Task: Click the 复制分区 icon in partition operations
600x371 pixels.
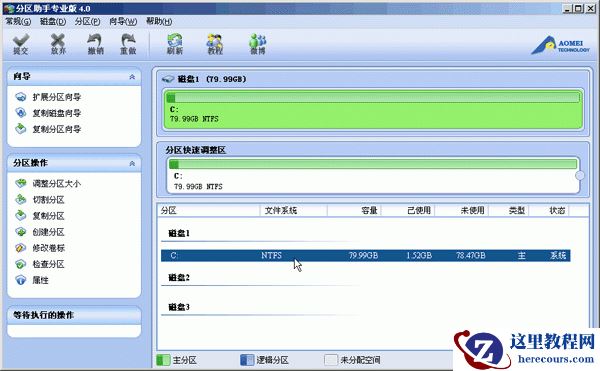Action: (x=21, y=215)
